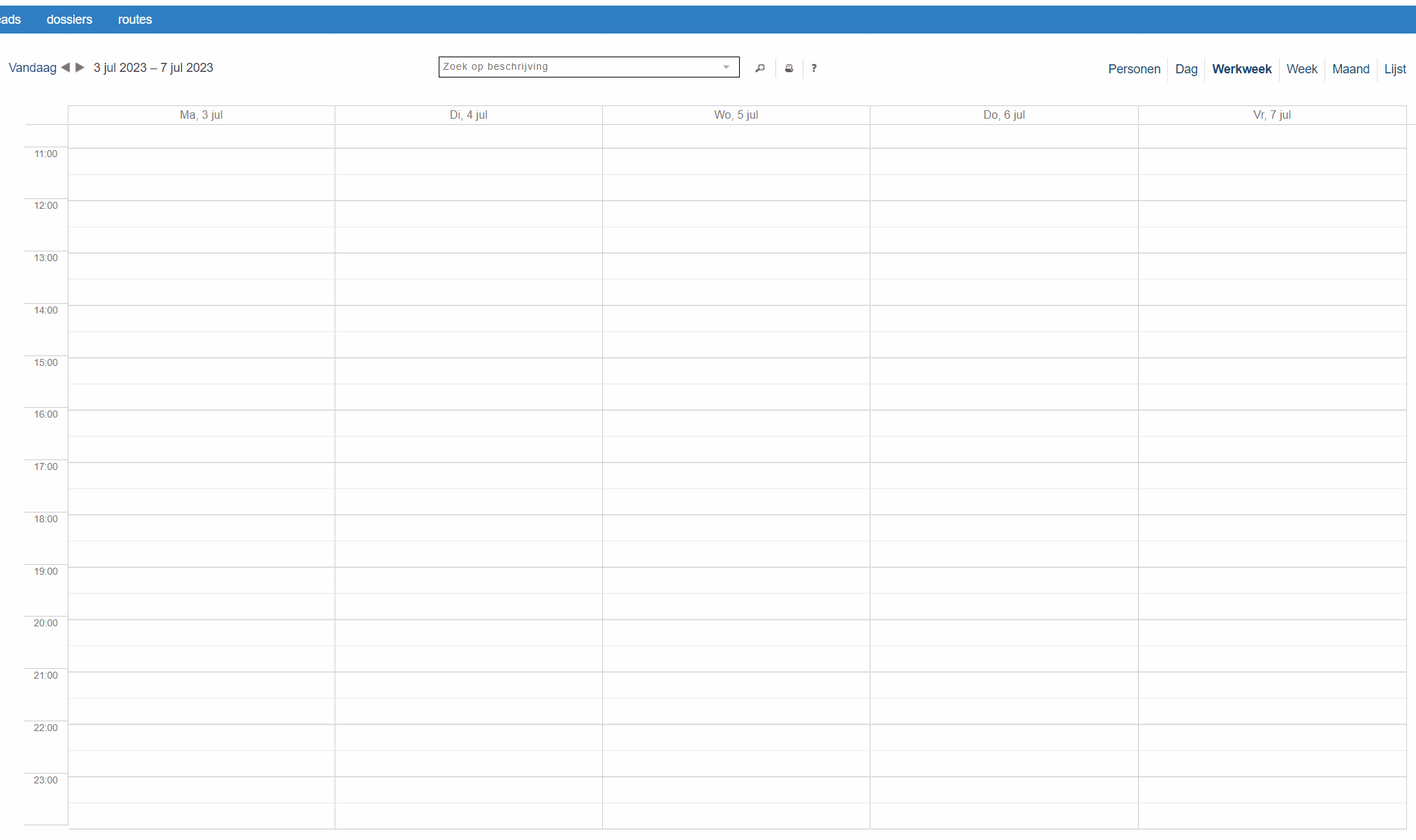Select the 22:00 slot on Do, 6 jul
The height and width of the screenshot is (840, 1416).
pyautogui.click(x=1004, y=737)
